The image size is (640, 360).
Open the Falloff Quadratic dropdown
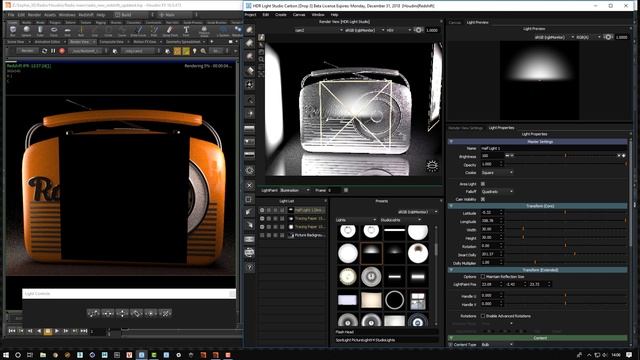click(x=497, y=191)
